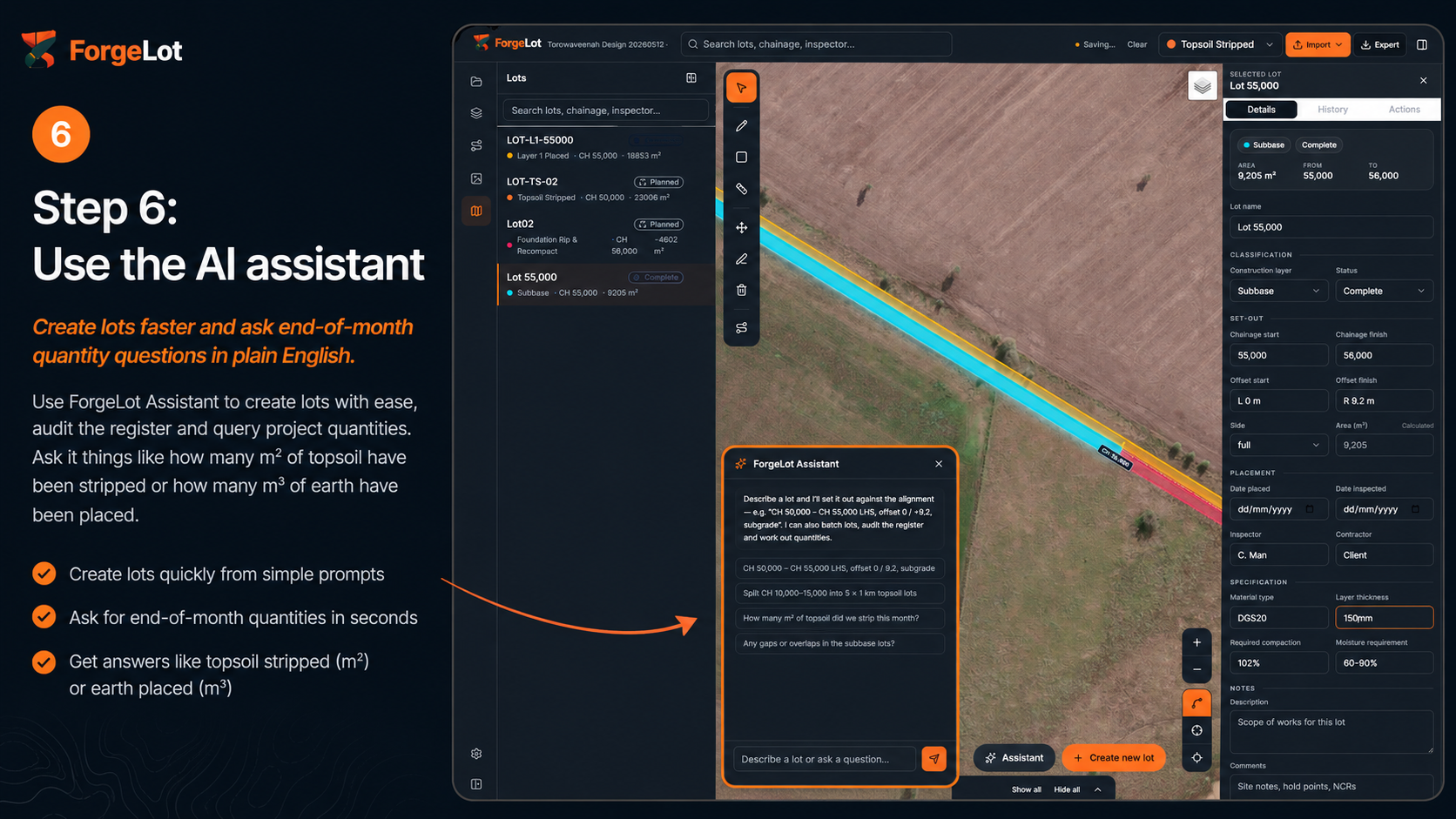
Task: Click the Inspector field C. Man
Action: click(1278, 554)
